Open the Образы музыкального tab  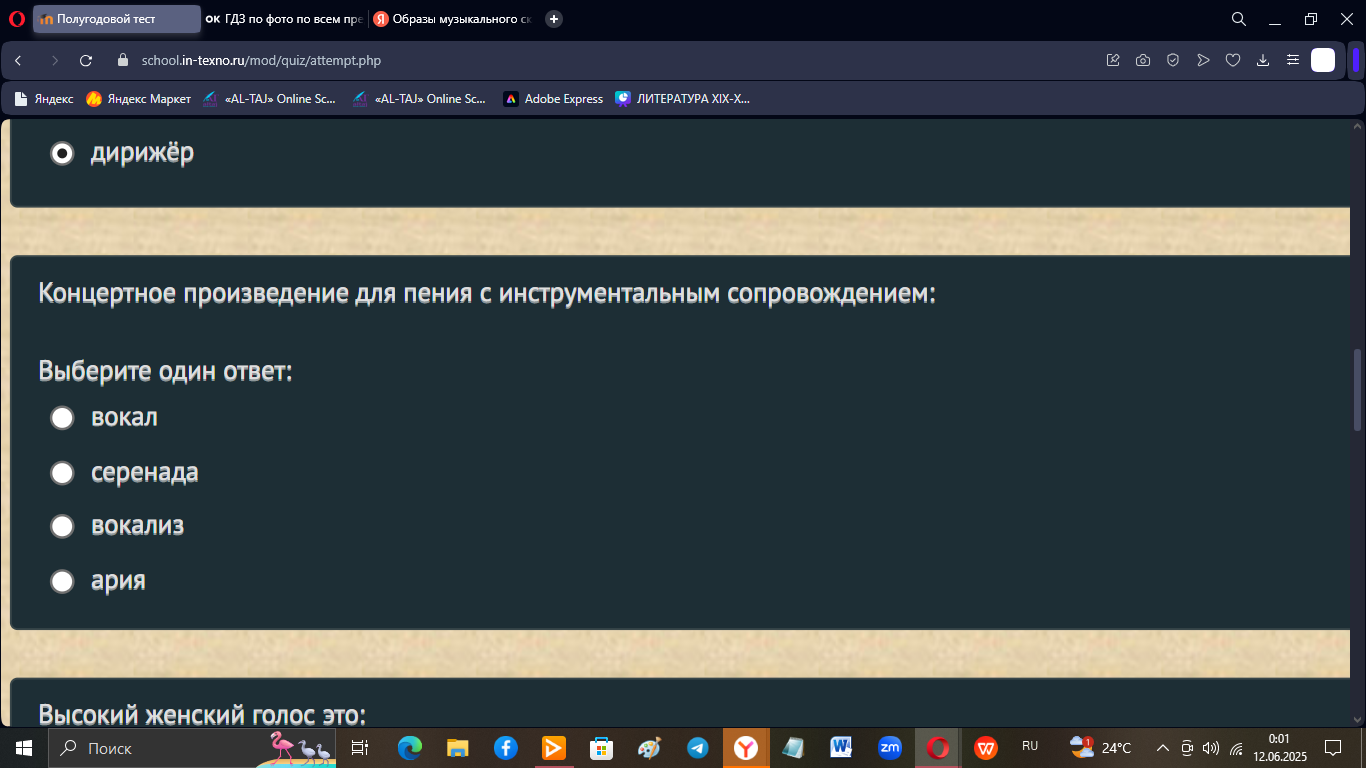[x=453, y=18]
